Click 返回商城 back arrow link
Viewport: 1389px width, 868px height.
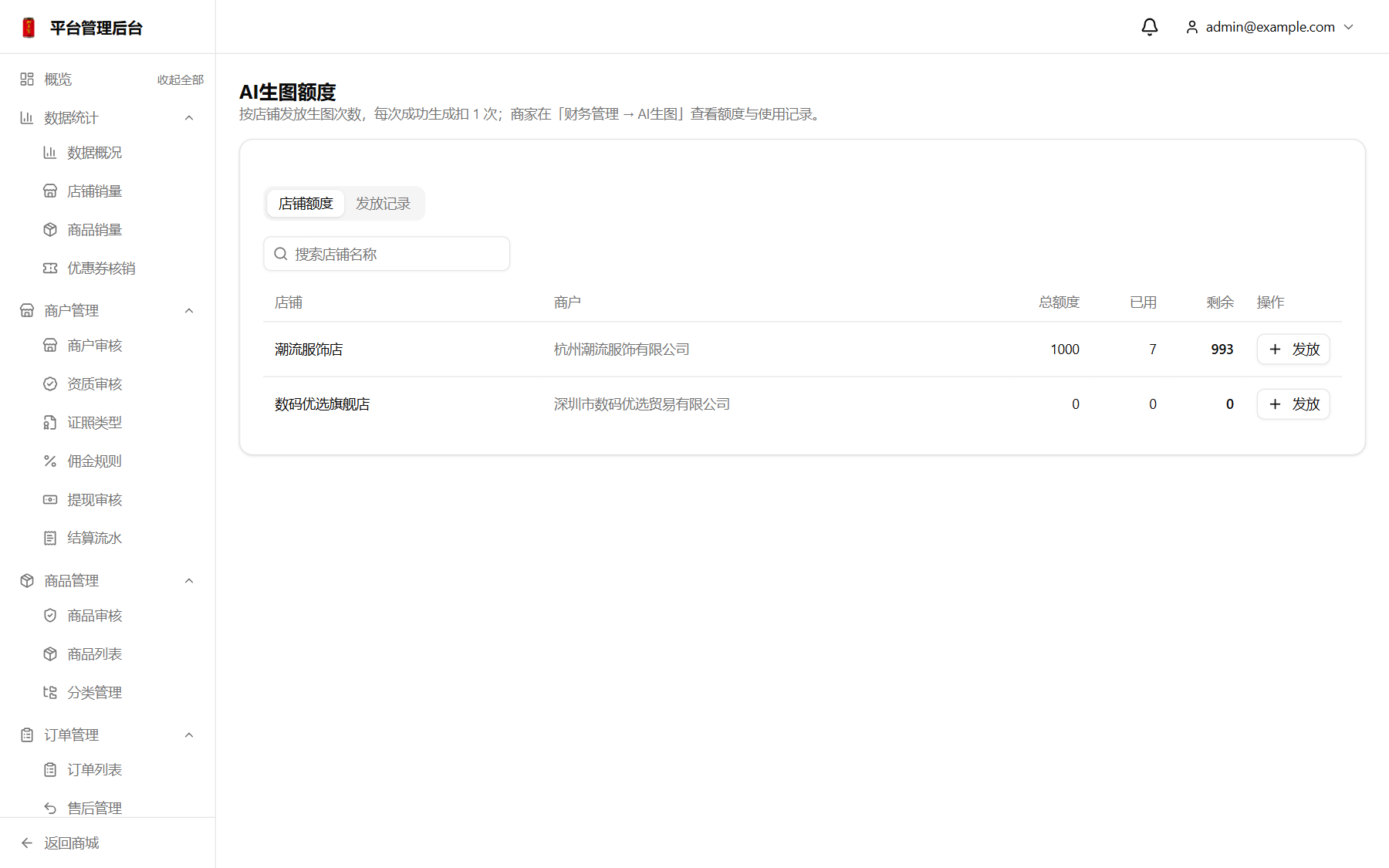pos(60,843)
